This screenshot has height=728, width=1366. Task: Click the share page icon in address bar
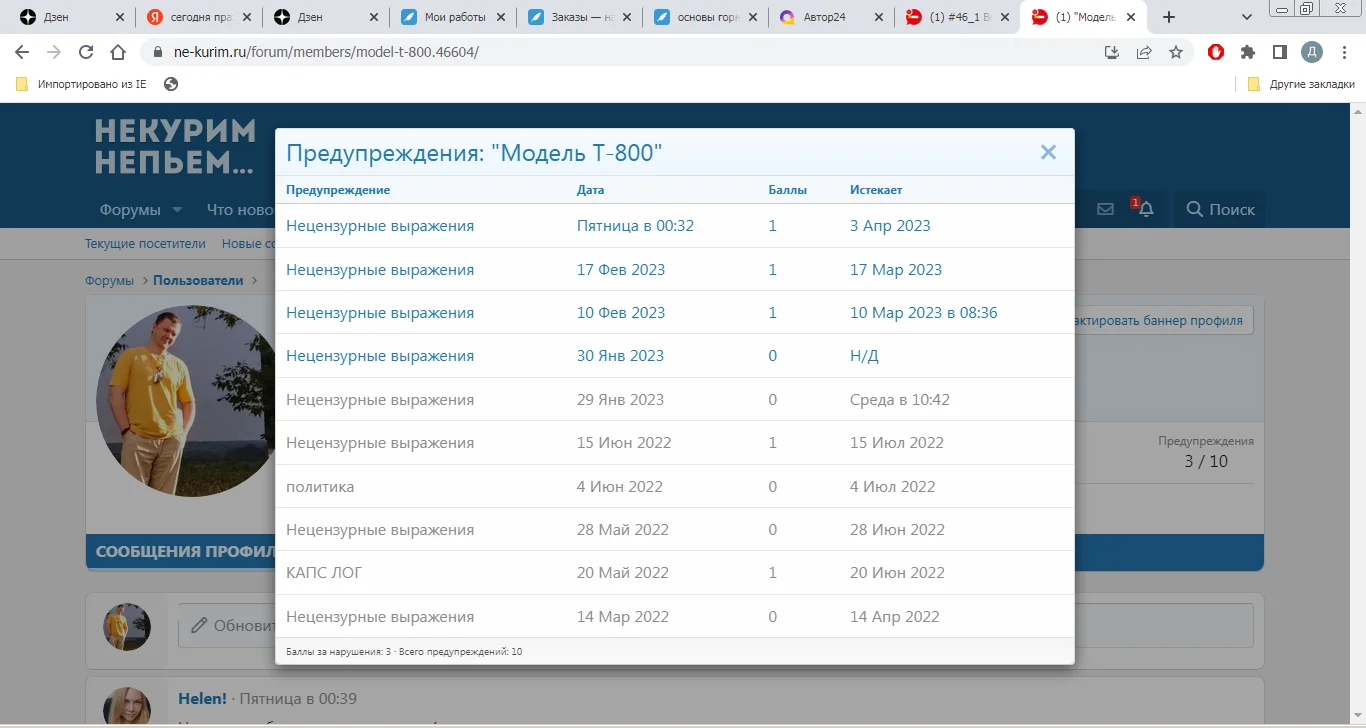pos(1144,52)
